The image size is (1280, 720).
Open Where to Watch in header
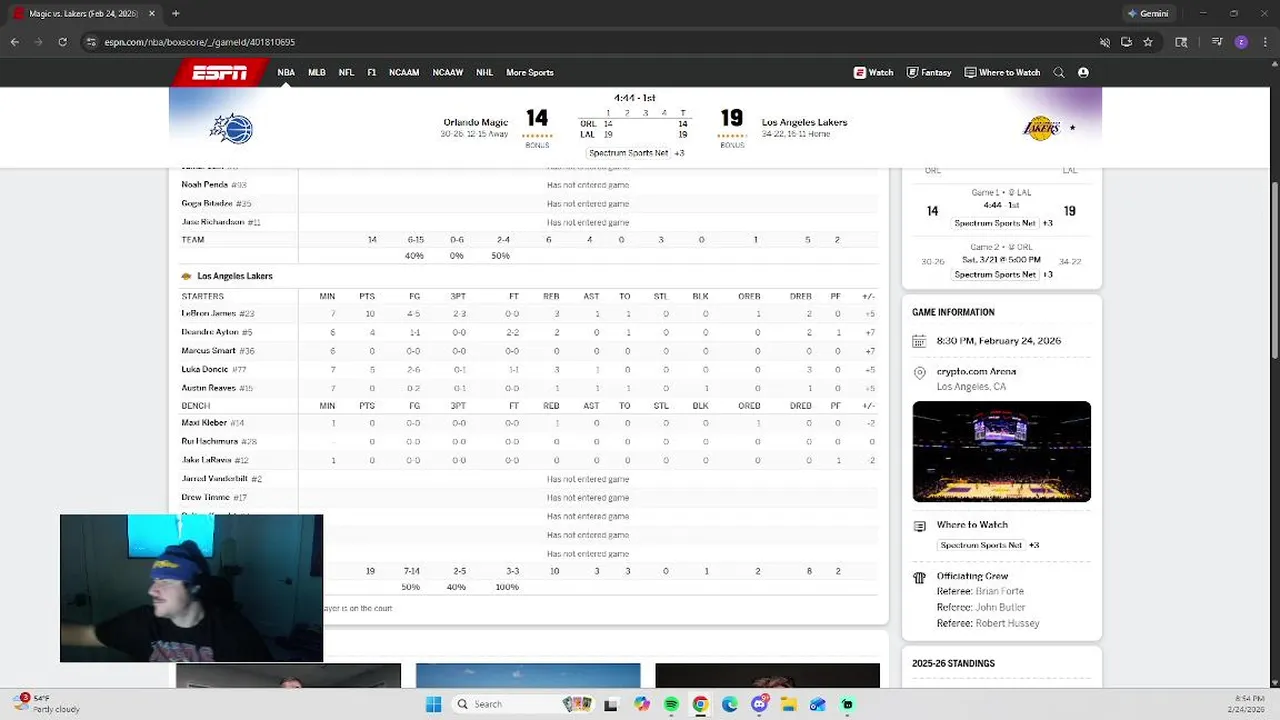(1002, 72)
